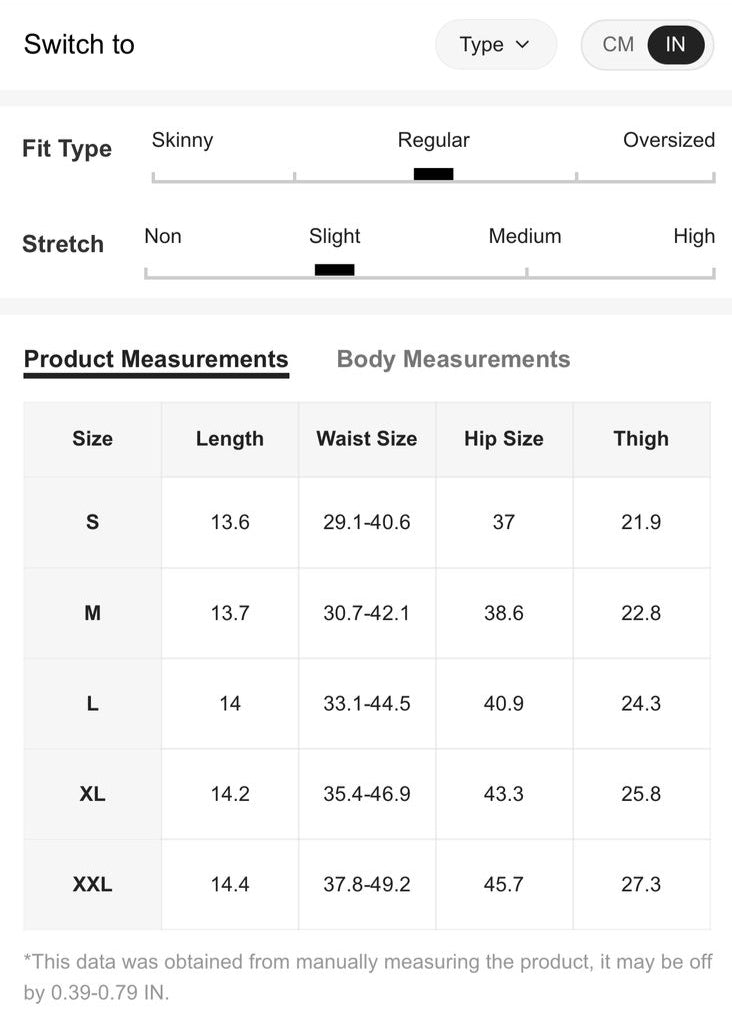Click the Waist Size column header
Viewport: 732px width, 1031px height.
[366, 439]
